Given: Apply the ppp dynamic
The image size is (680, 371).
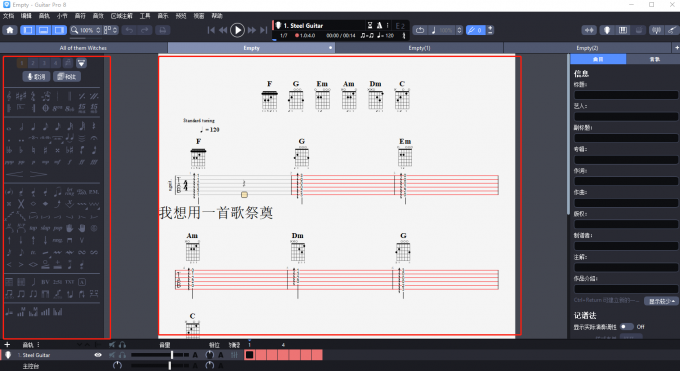Looking at the screenshot, I should point(9,162).
